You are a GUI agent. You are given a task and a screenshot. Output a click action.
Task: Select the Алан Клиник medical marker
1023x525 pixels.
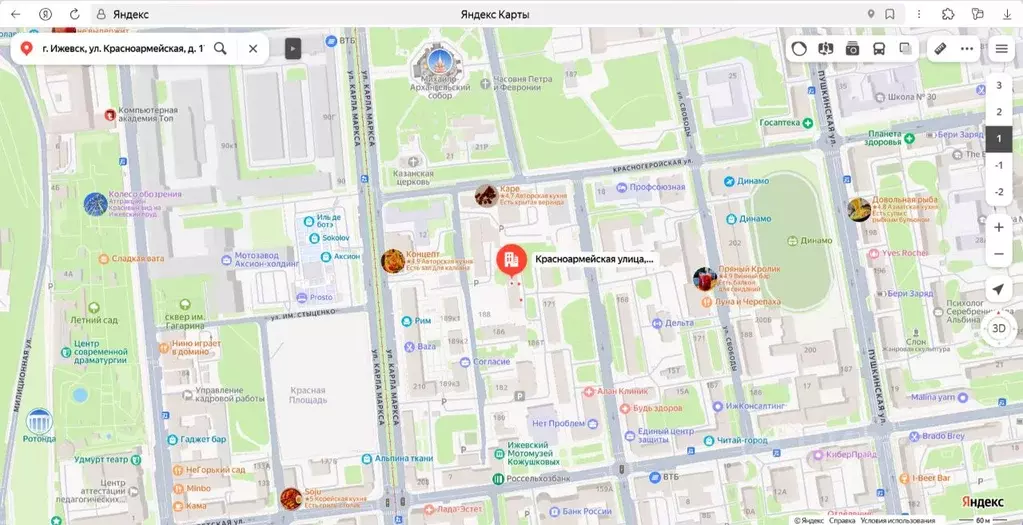point(588,391)
